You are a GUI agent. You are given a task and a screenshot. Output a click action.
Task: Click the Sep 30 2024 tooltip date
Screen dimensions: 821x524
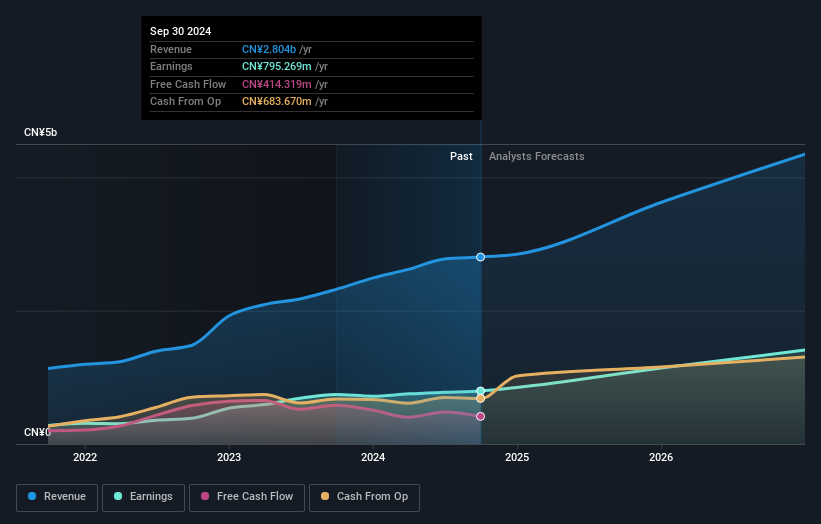click(181, 31)
